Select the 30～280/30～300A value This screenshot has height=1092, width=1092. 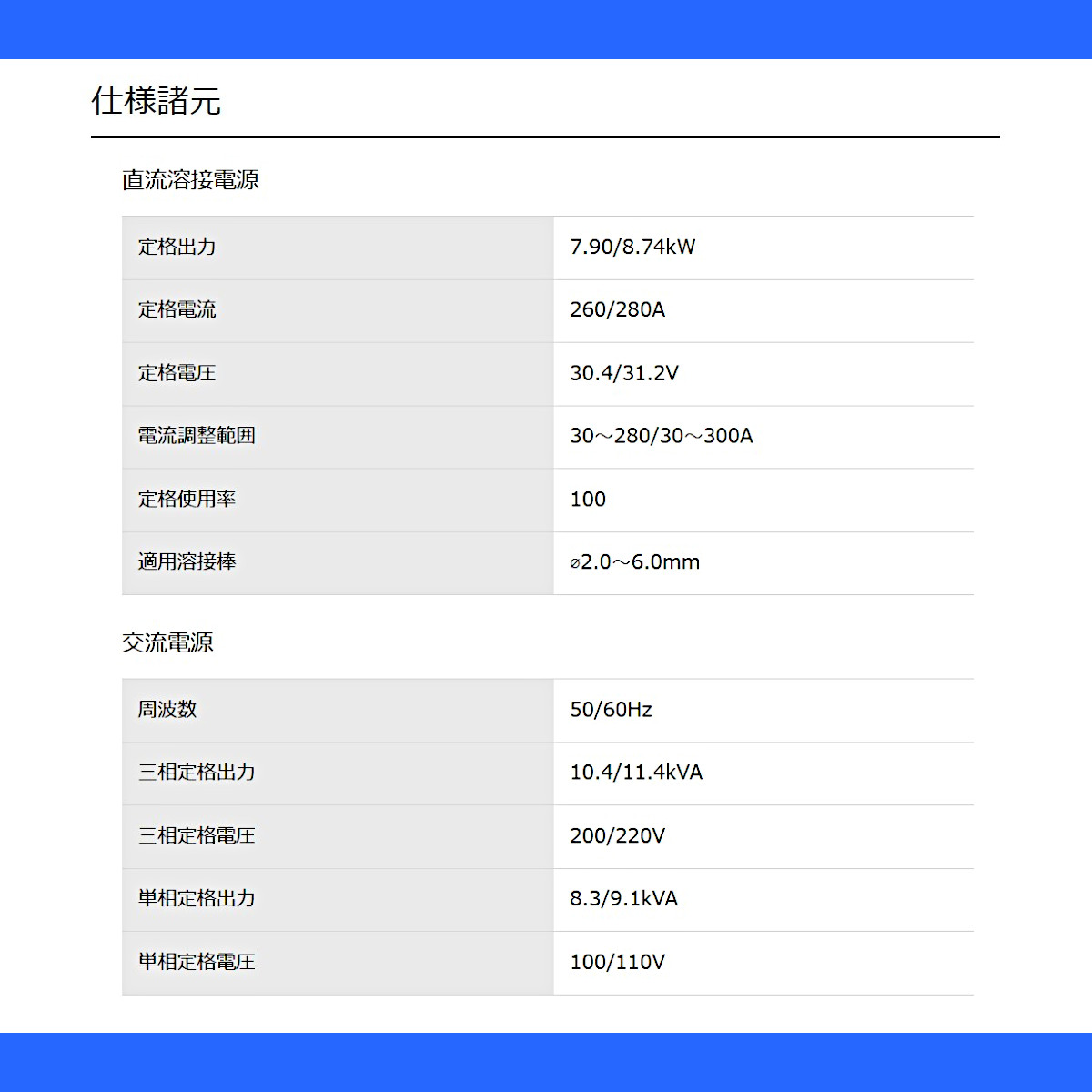pos(661,436)
